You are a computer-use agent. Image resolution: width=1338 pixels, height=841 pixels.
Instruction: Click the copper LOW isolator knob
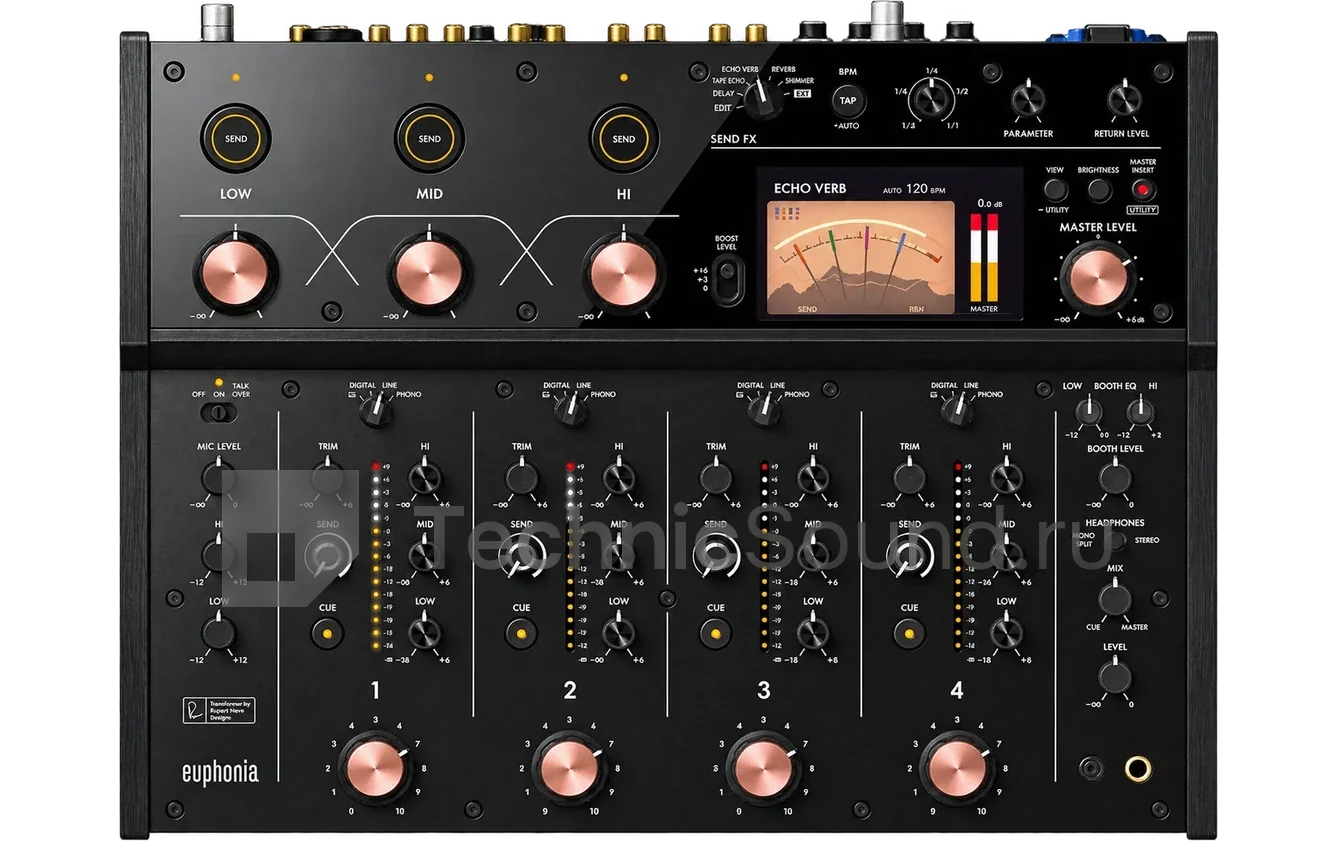(236, 273)
